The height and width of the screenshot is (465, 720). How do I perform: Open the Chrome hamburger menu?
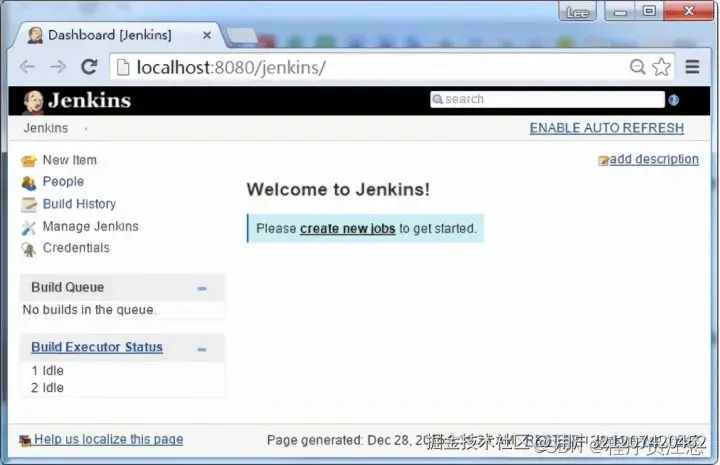(692, 67)
